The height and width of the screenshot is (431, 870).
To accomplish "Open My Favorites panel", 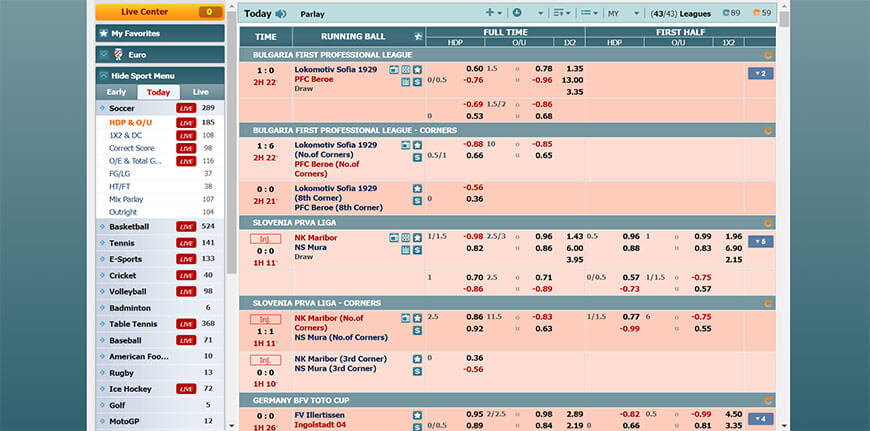I will pos(160,33).
